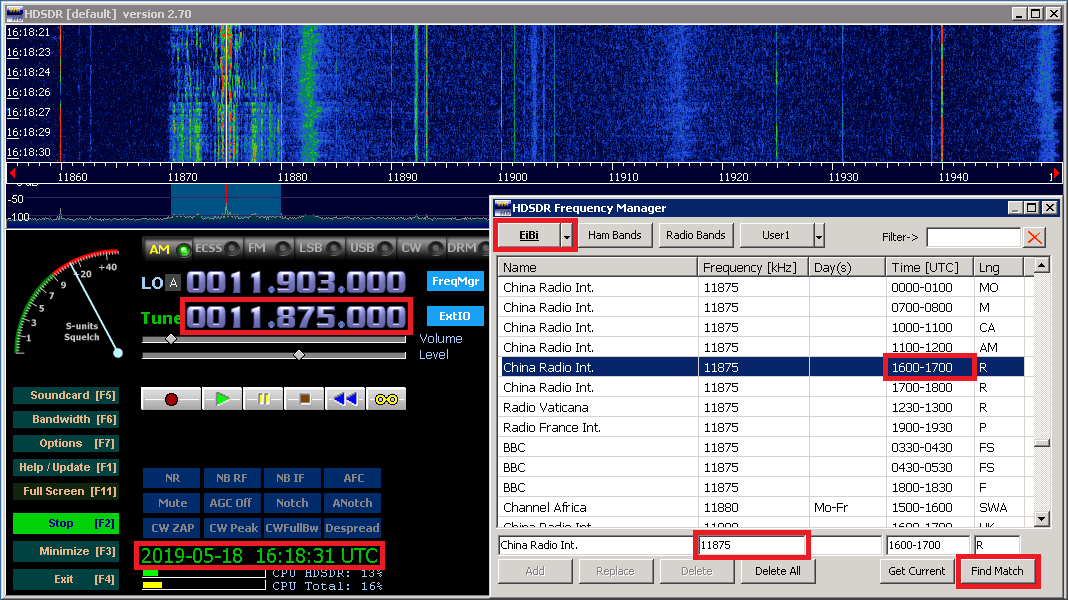Activate CW ZAP function
Screen dimensions: 1068x600
tap(172, 528)
